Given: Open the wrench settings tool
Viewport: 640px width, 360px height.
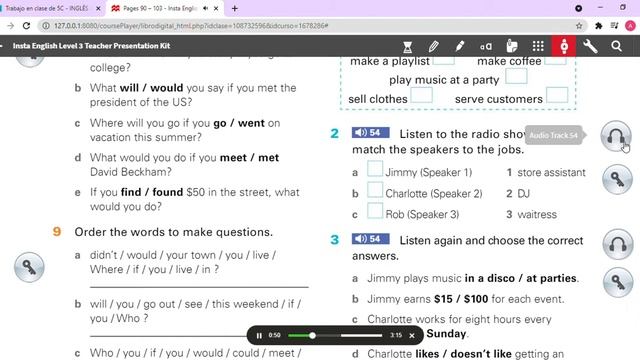Looking at the screenshot, I should [x=590, y=46].
